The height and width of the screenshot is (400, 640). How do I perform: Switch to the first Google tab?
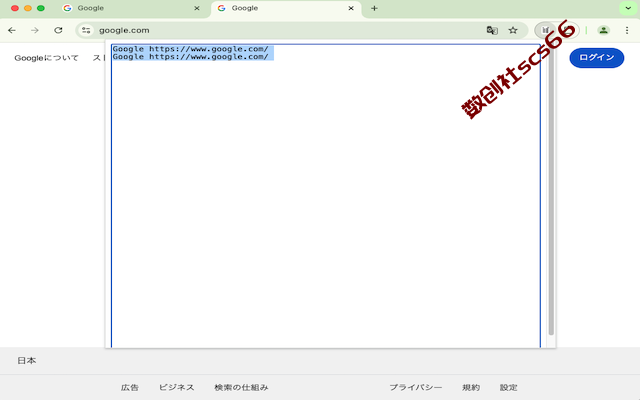(131, 9)
